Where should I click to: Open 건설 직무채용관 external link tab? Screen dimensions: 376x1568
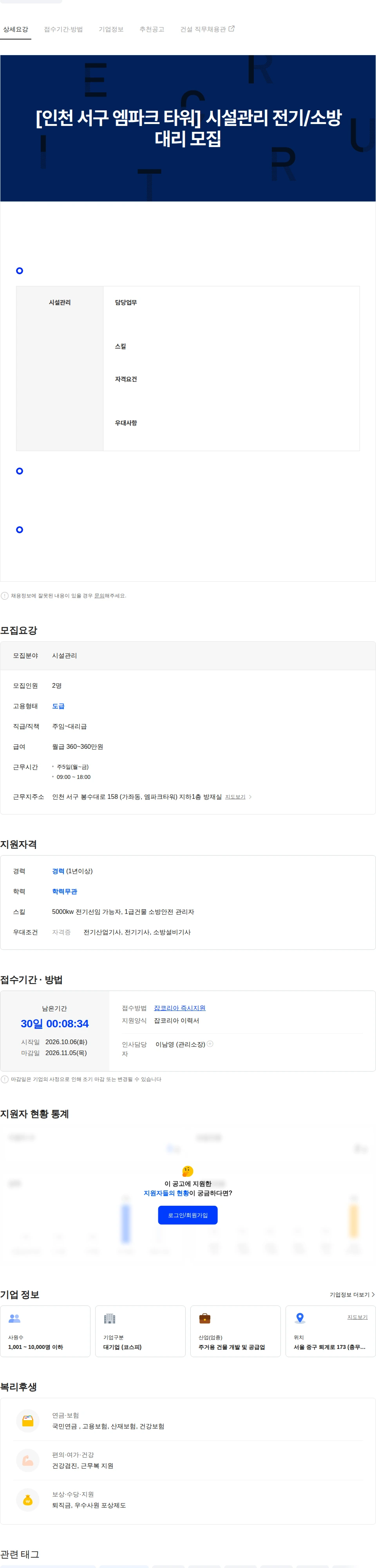pyautogui.click(x=207, y=29)
